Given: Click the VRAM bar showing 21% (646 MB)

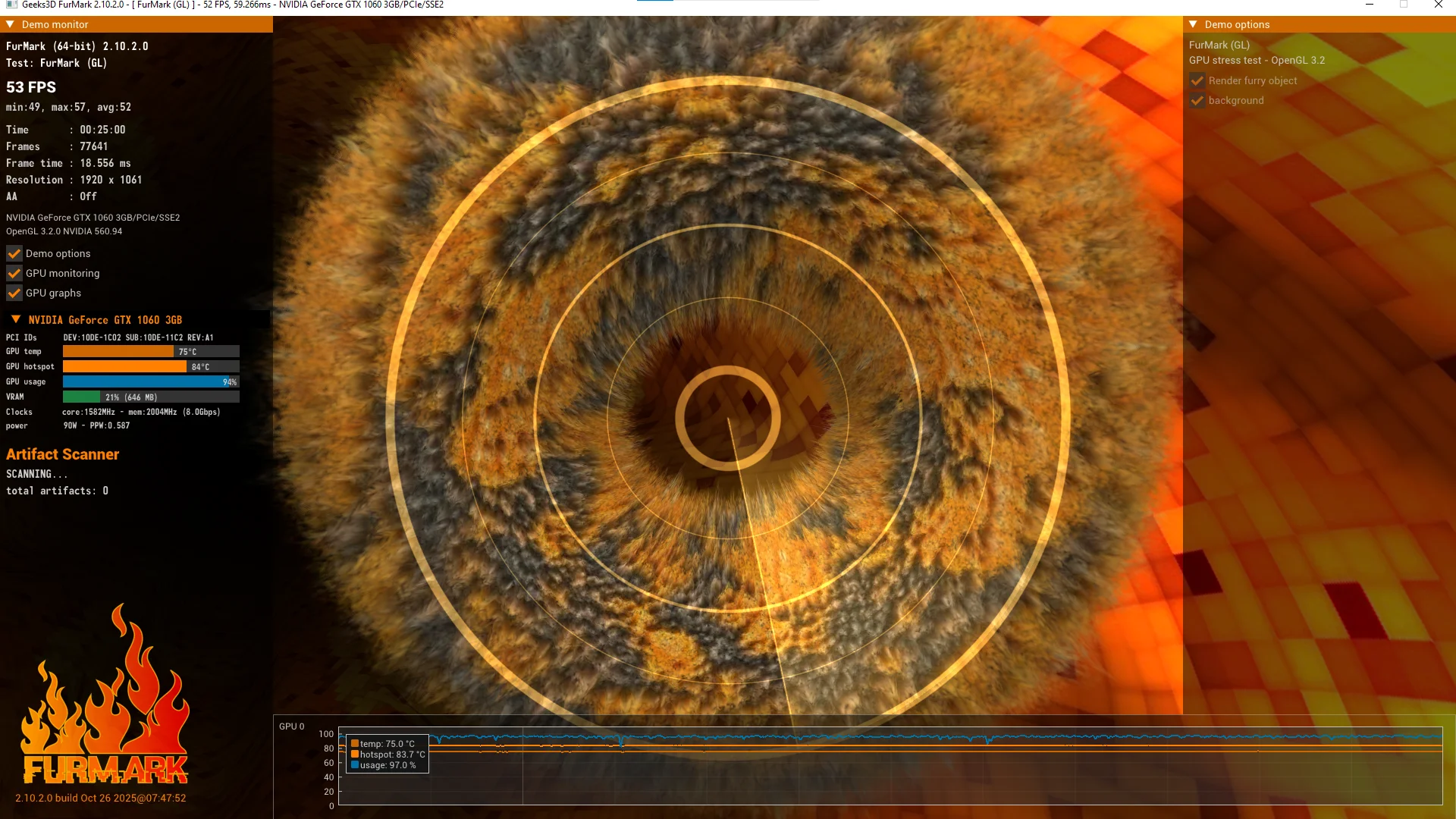Looking at the screenshot, I should [151, 397].
